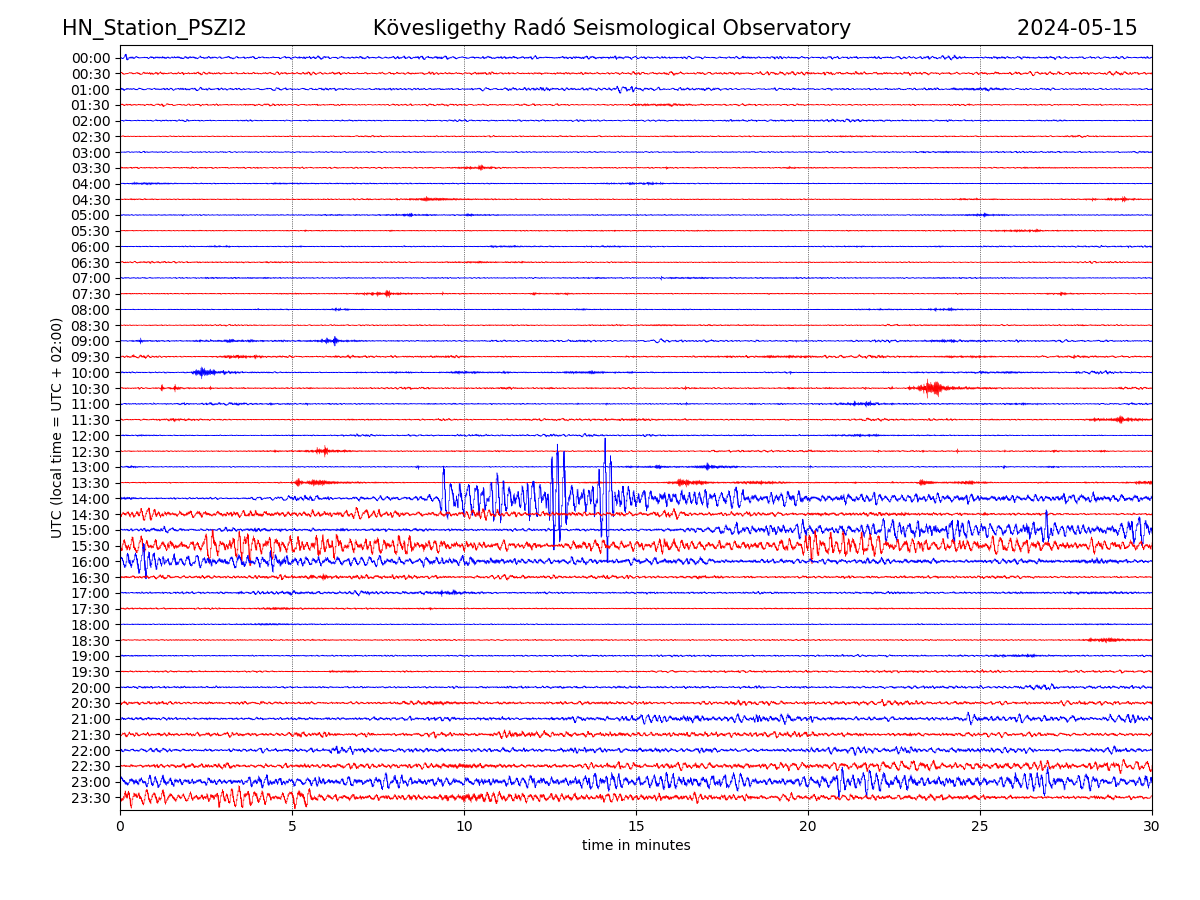1200x900 pixels.
Task: Click the 20 tick on minutes axis
Action: (x=808, y=826)
